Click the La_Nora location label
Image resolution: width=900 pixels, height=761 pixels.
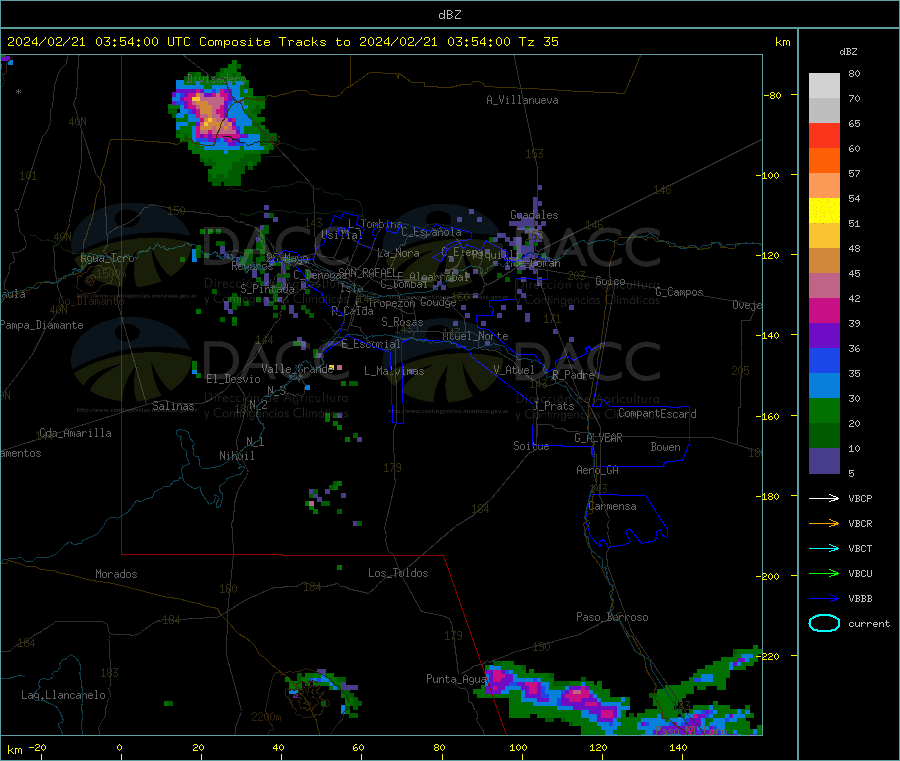(398, 253)
